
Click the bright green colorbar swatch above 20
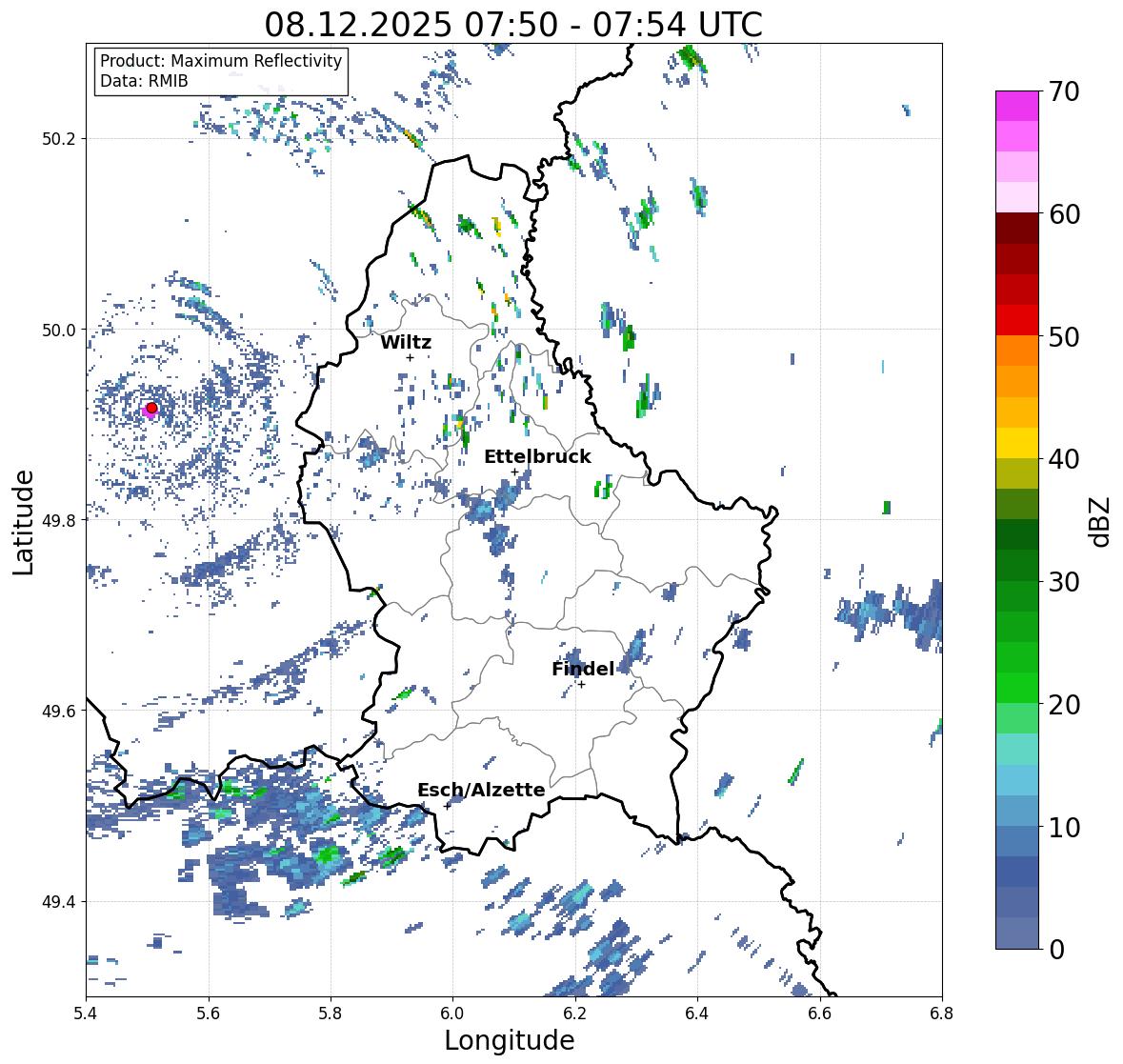point(1017,688)
